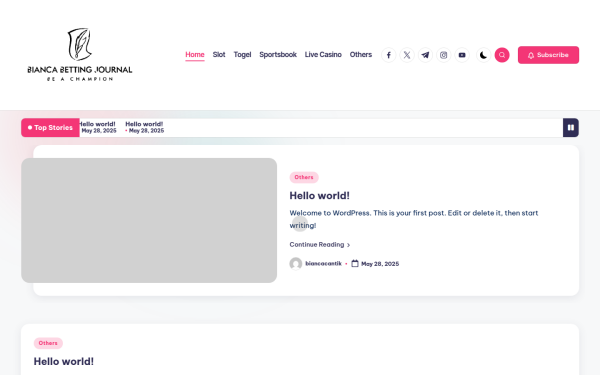Open the featured Hello world! post title
This screenshot has width=600, height=375.
320,196
